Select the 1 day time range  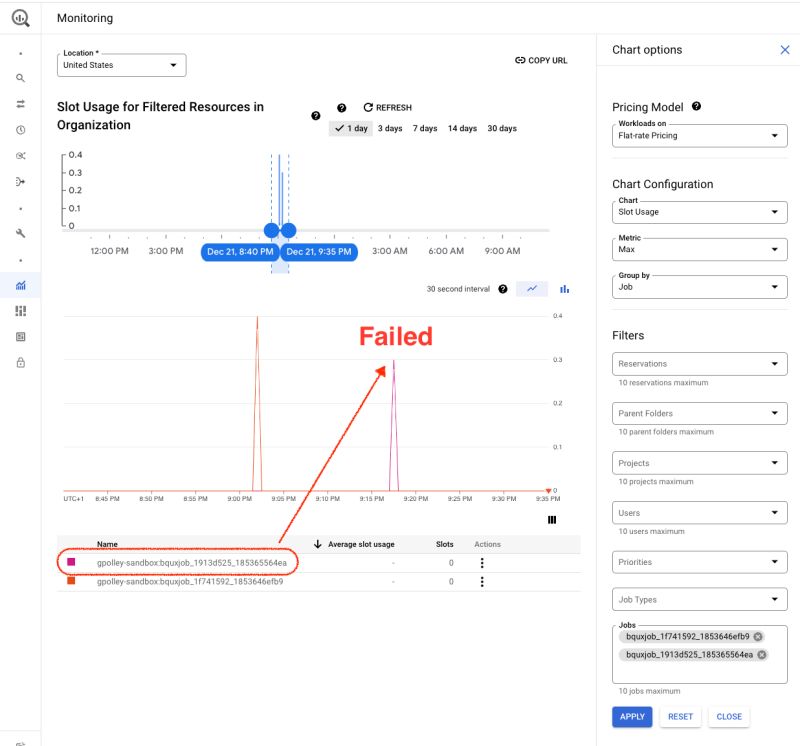[351, 128]
